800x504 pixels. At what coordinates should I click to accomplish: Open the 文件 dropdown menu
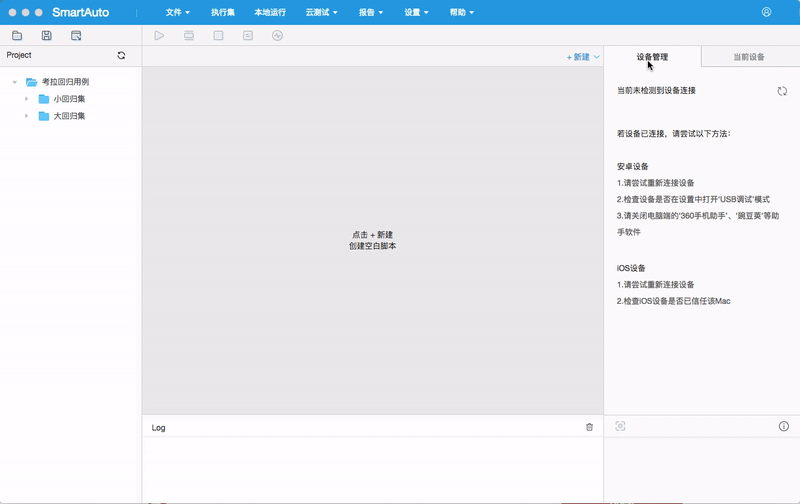coord(178,12)
